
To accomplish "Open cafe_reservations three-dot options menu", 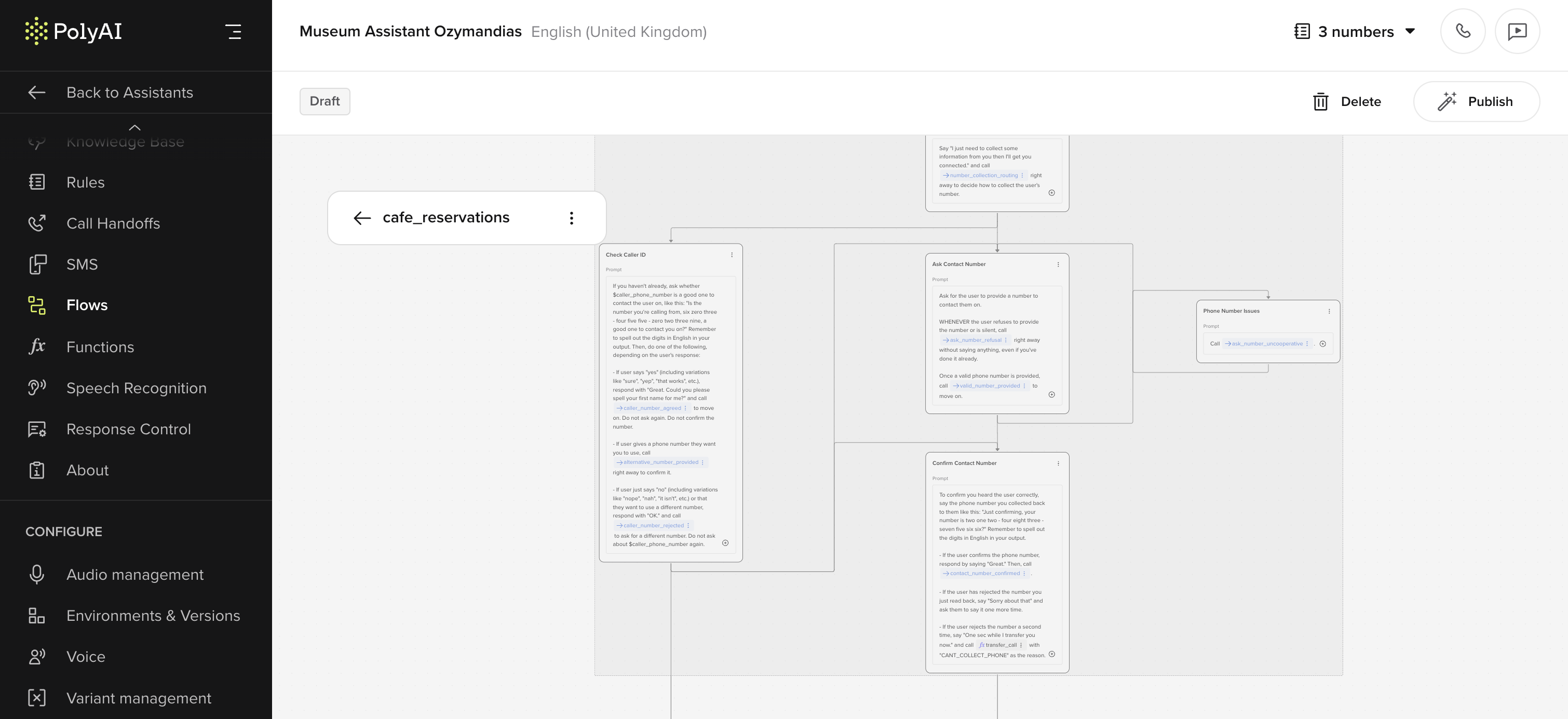I will [x=571, y=218].
